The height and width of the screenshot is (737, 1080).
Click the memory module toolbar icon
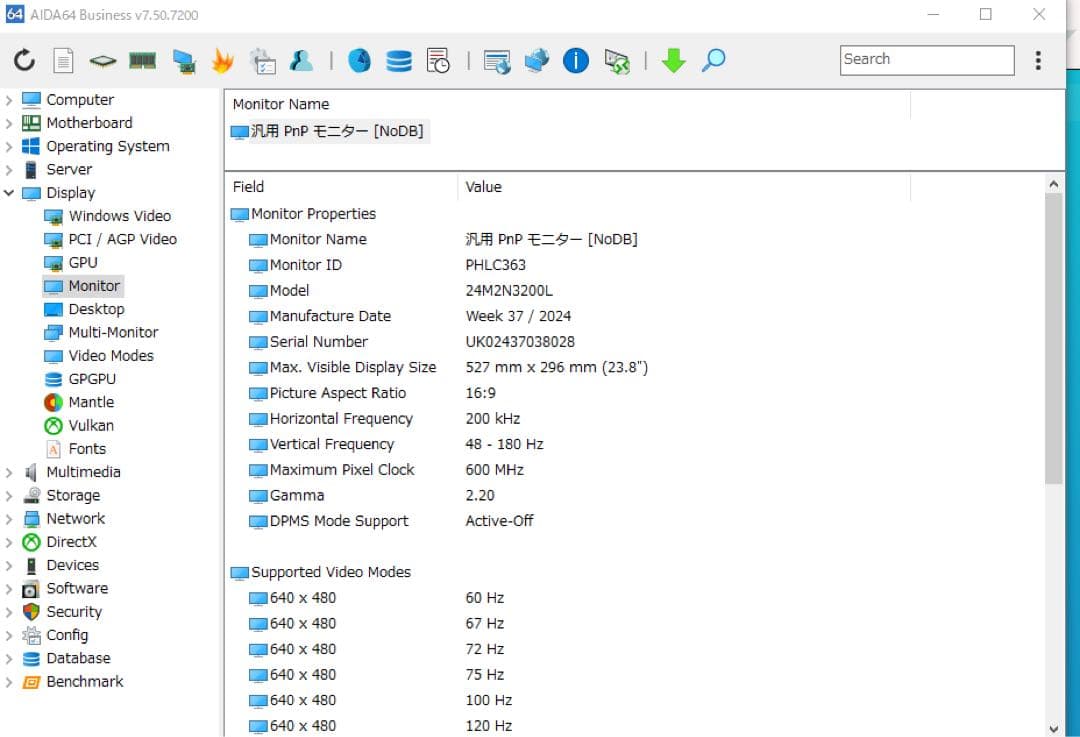click(x=141, y=60)
